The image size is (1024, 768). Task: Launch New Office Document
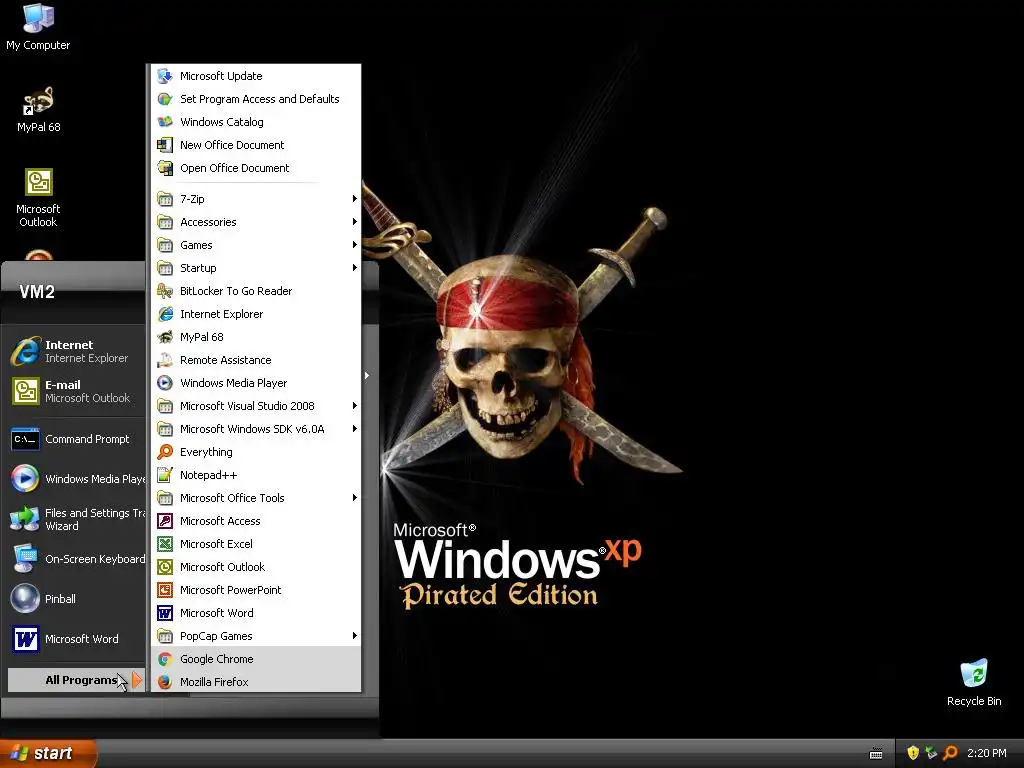pos(256,145)
